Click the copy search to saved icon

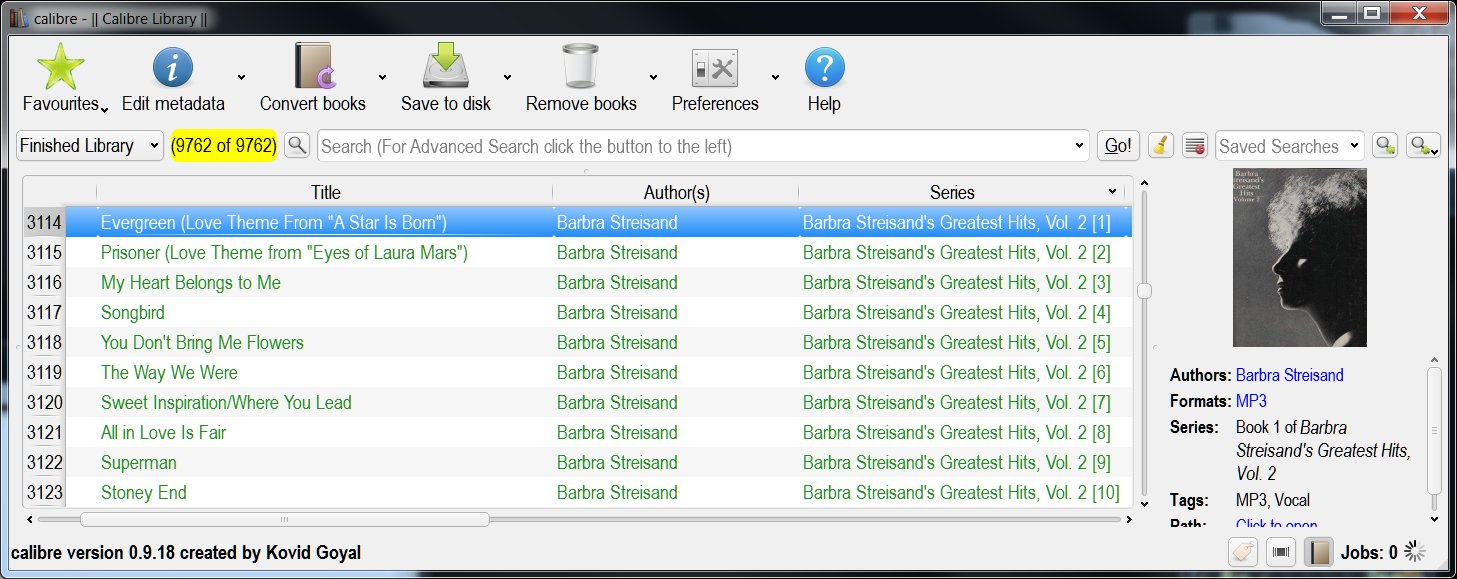pyautogui.click(x=1385, y=145)
